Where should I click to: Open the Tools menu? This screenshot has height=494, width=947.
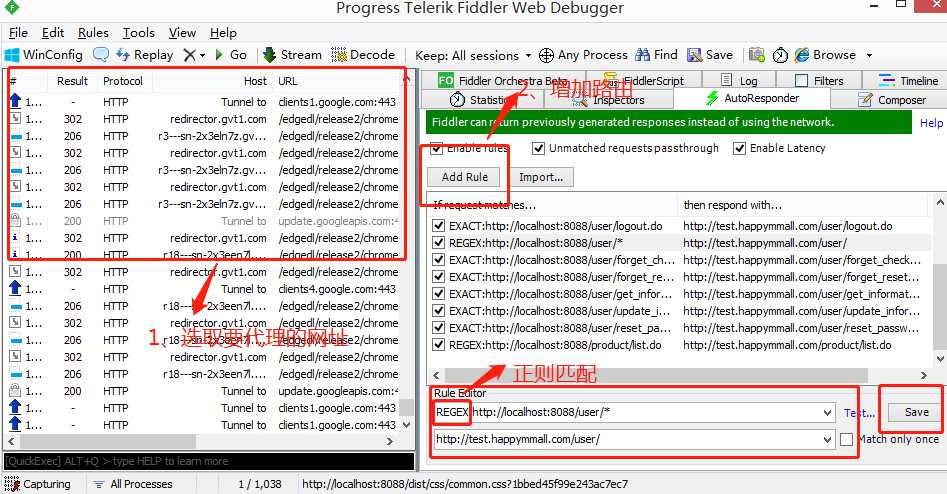pos(138,33)
